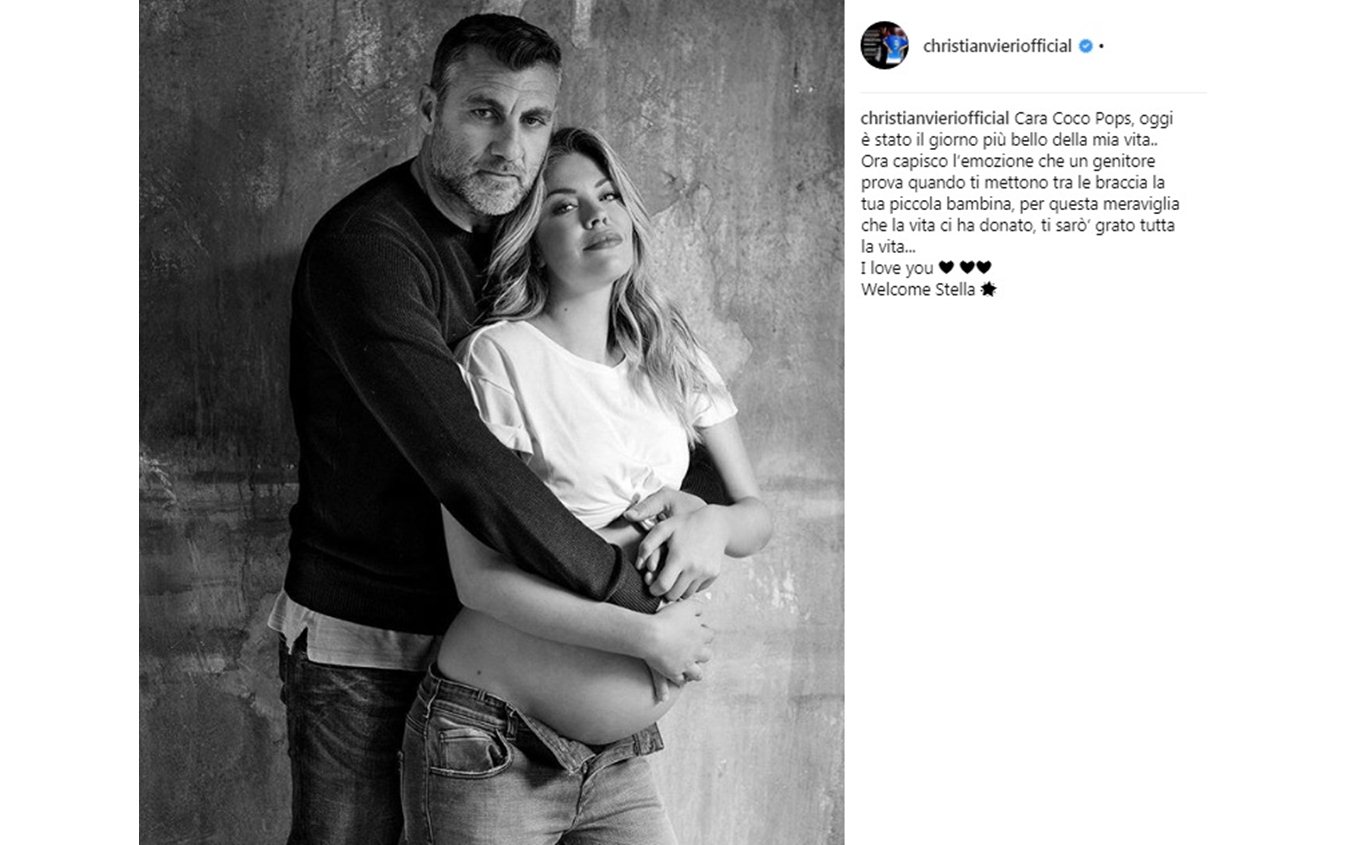This screenshot has height=845, width=1350.
Task: Click the small dot after verified badge
Action: pyautogui.click(x=1101, y=46)
